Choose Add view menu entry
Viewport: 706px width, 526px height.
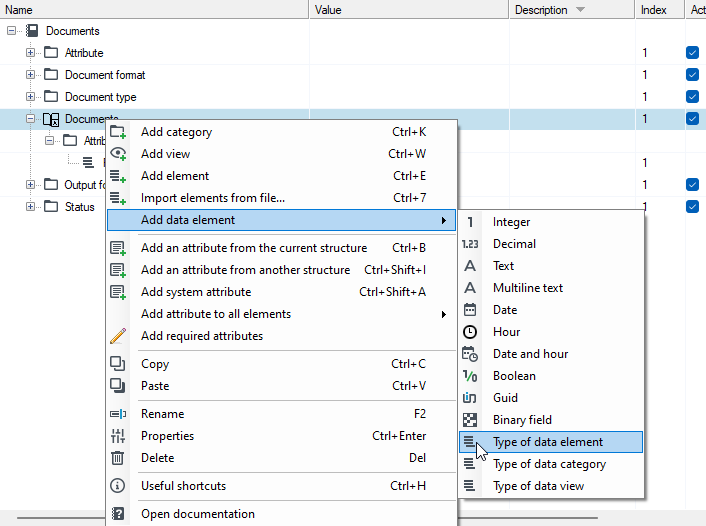tap(281, 154)
